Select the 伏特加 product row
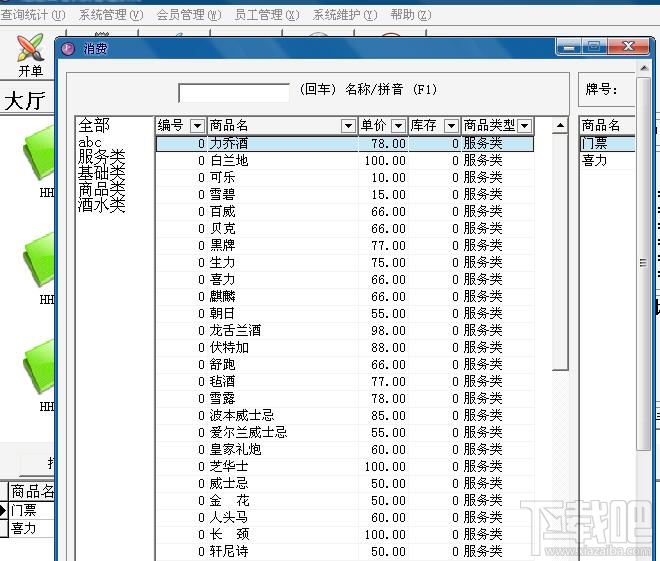The image size is (660, 561). pyautogui.click(x=345, y=348)
